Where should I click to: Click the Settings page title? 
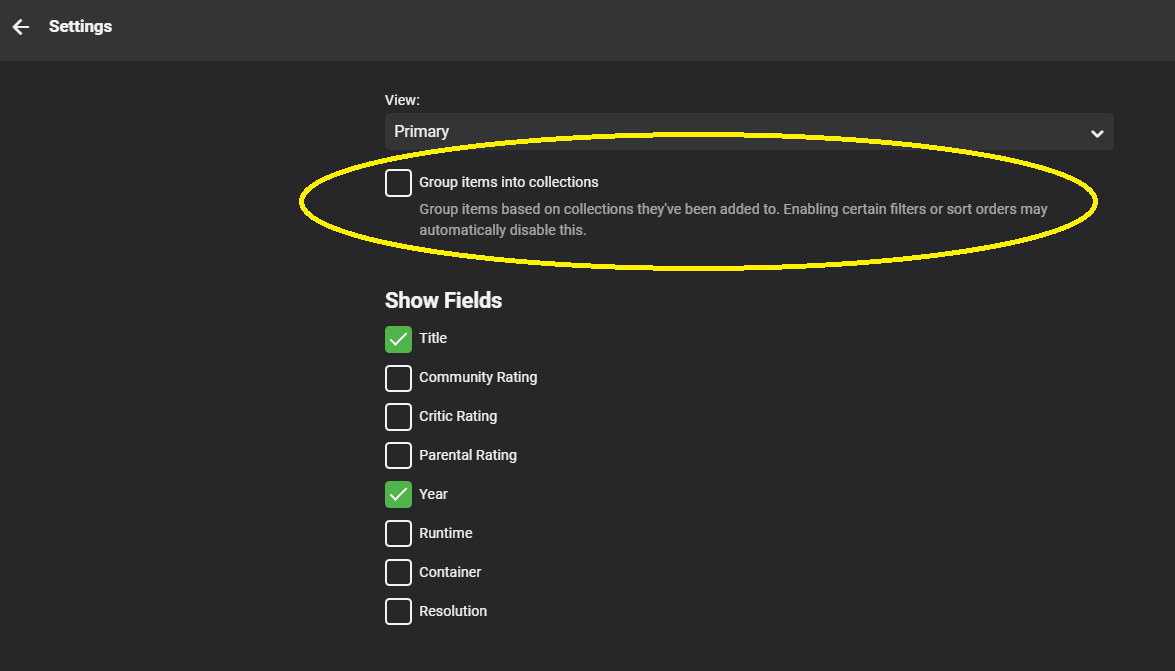tap(80, 27)
